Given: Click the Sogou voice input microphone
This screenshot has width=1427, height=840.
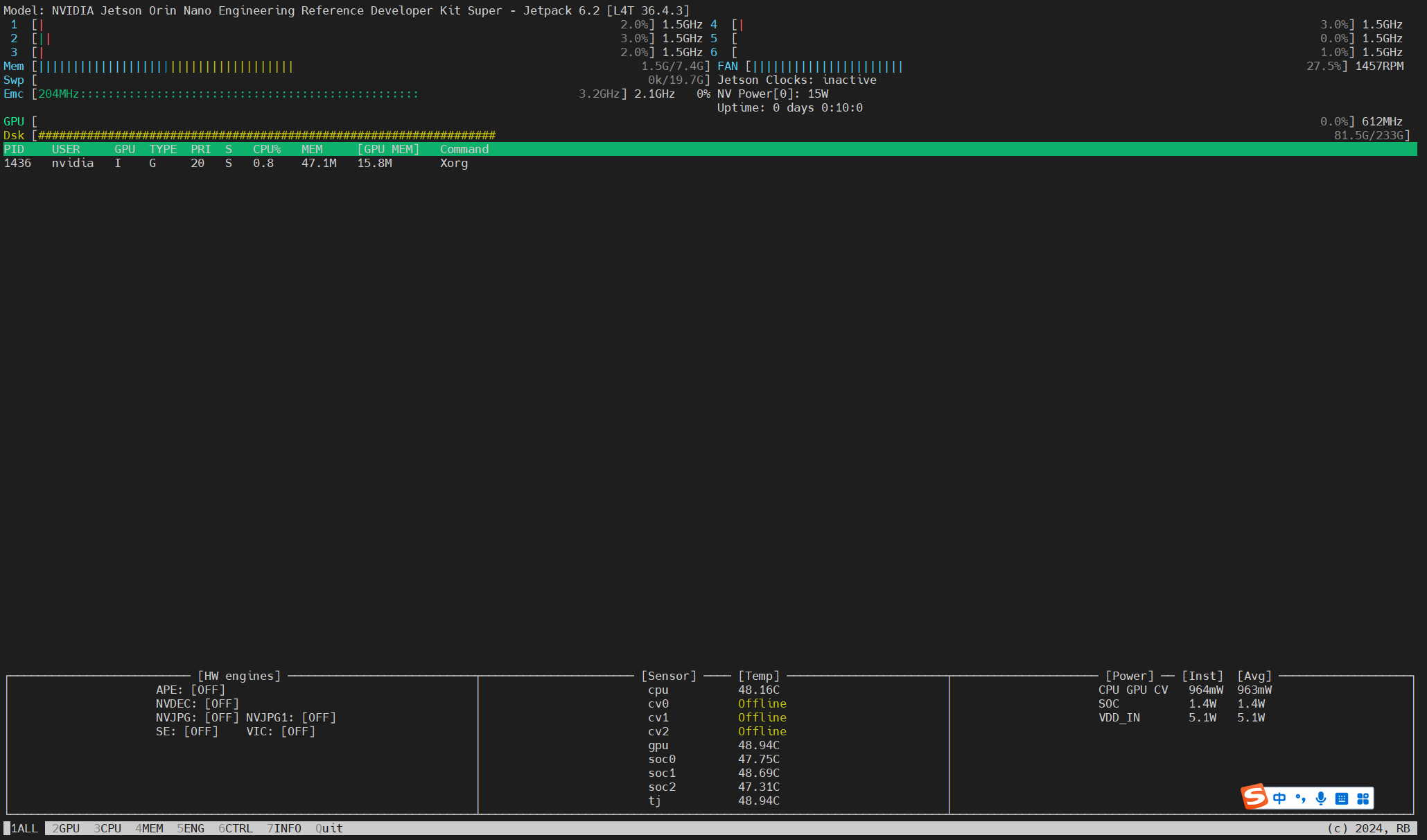Looking at the screenshot, I should (1321, 798).
